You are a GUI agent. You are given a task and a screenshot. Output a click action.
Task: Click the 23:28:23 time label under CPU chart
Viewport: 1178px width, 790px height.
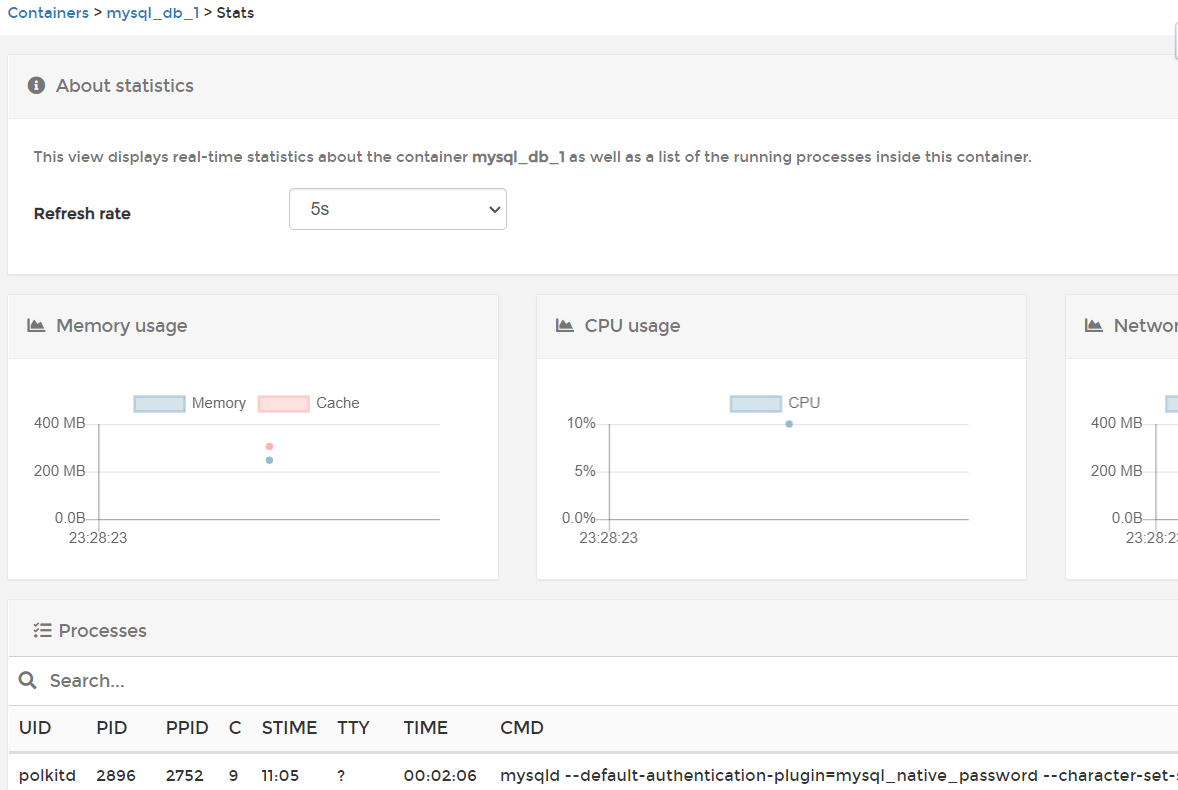609,538
